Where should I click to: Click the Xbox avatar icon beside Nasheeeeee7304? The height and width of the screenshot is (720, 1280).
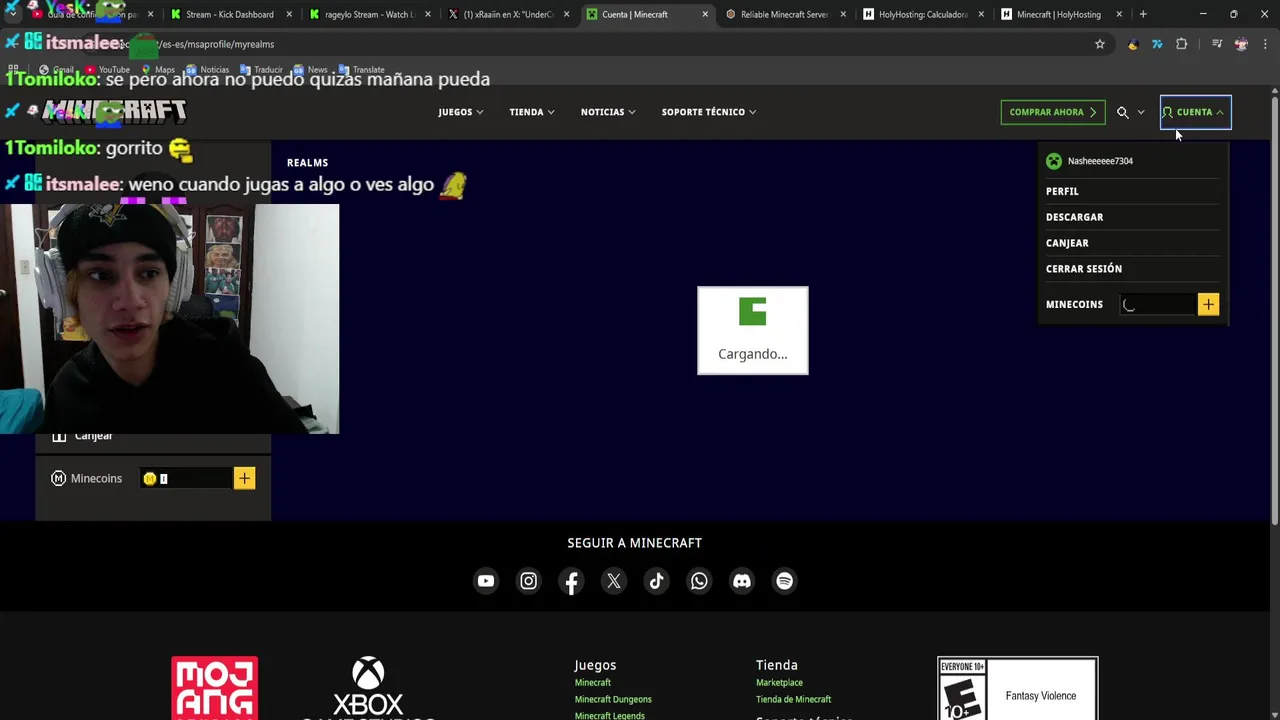[x=1054, y=161]
